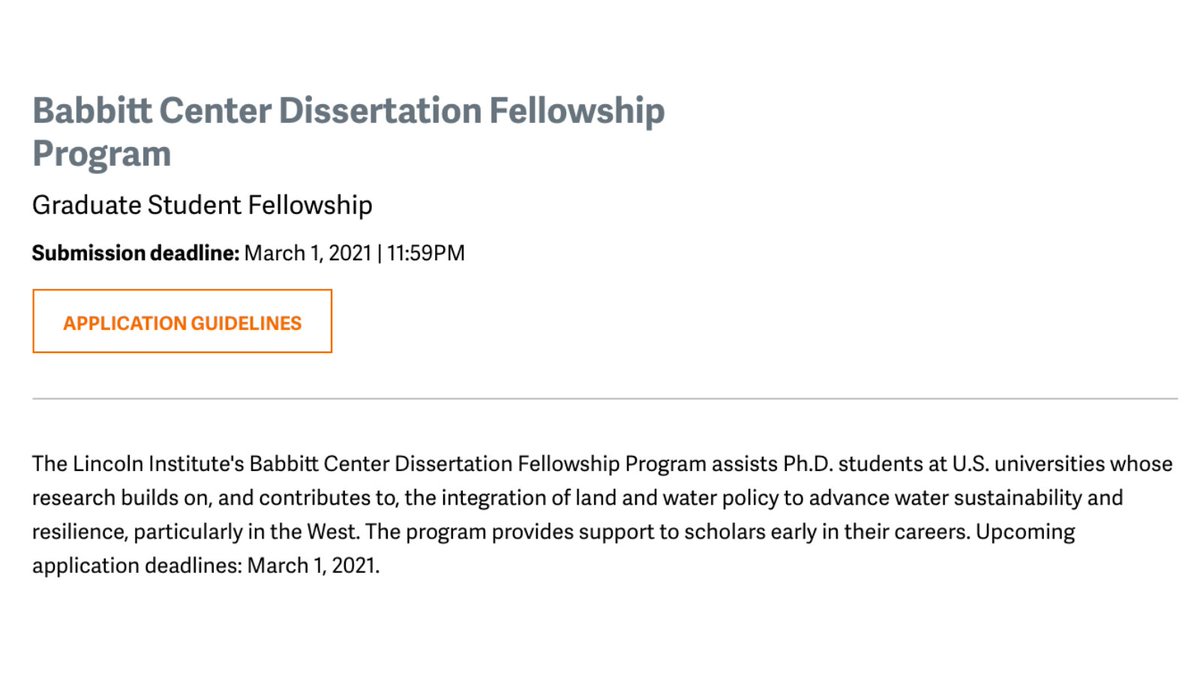Click the bold Submission deadline label

tap(136, 253)
